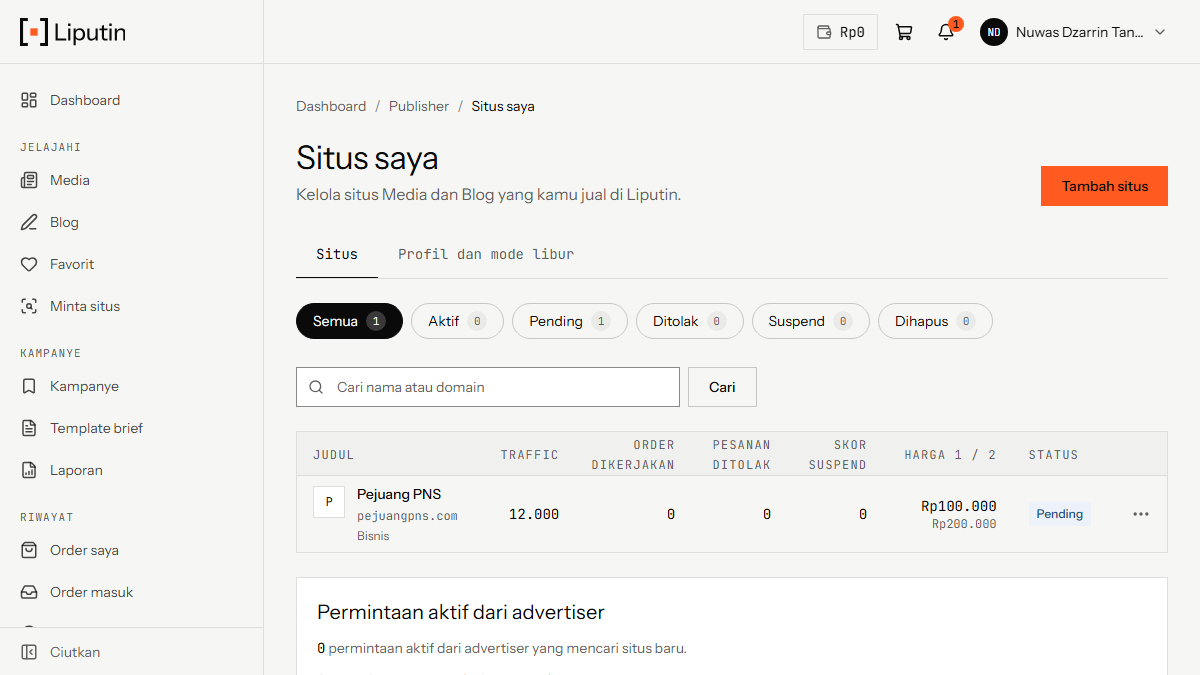Screen dimensions: 1200x675
Task: Click the Kampanye bookmark icon
Action: pos(29,386)
